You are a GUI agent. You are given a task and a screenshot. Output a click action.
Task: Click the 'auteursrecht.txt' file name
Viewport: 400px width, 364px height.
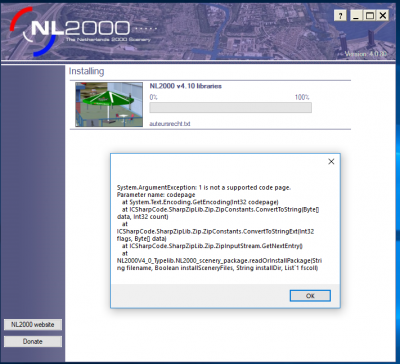(170, 124)
